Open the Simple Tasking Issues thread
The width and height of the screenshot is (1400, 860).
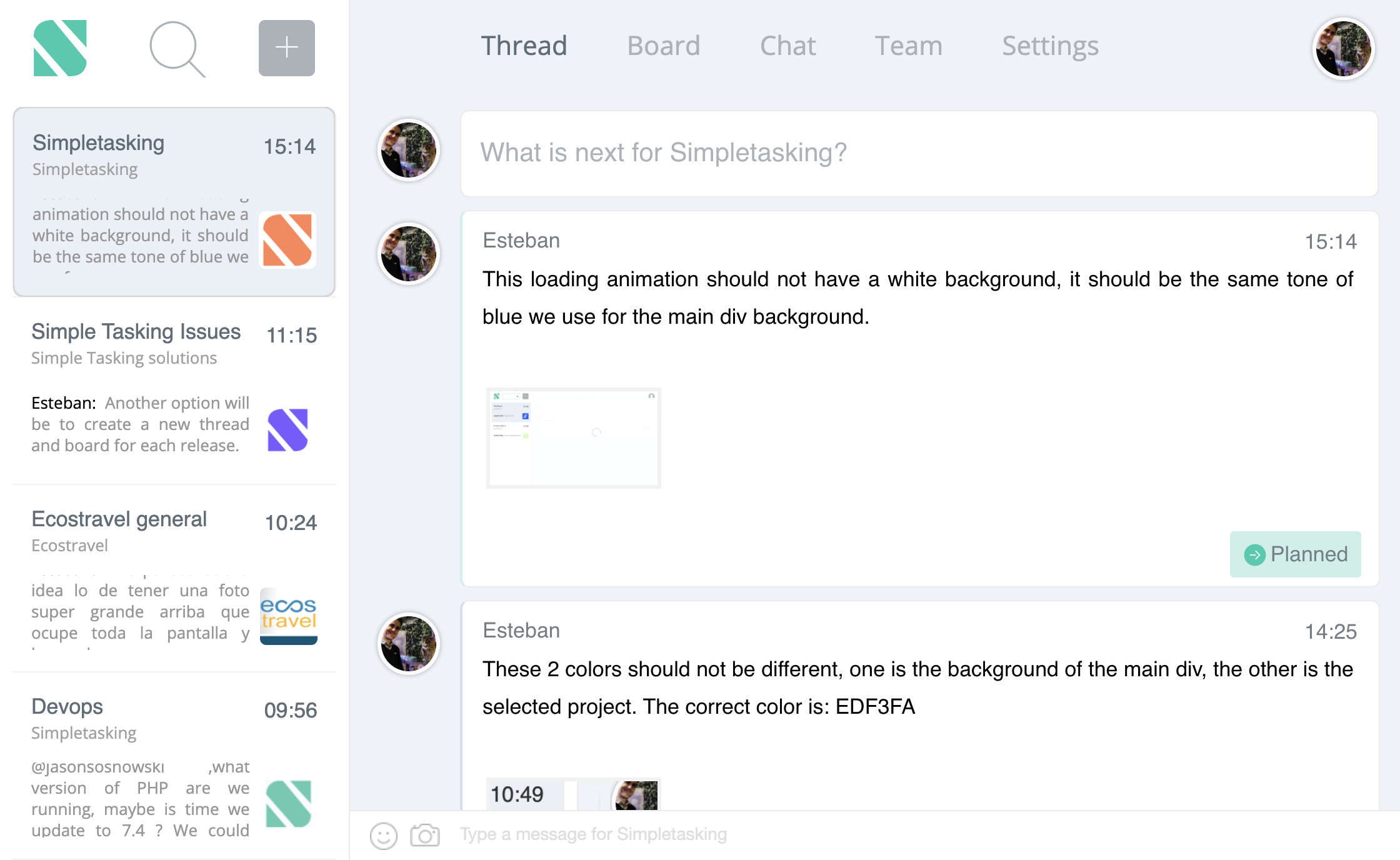[174, 391]
